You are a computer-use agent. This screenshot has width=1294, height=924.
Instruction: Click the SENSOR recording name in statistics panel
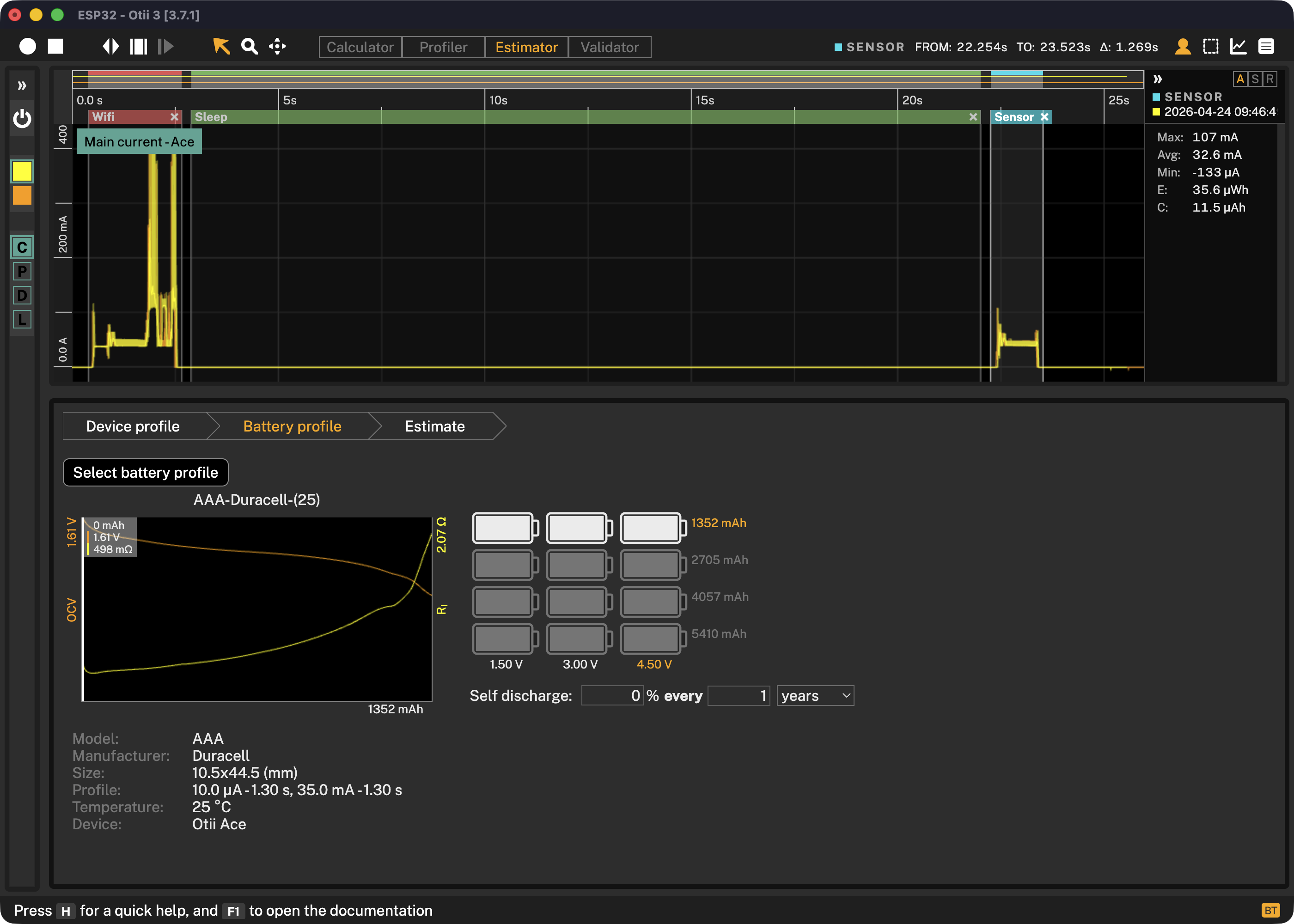pyautogui.click(x=1193, y=97)
